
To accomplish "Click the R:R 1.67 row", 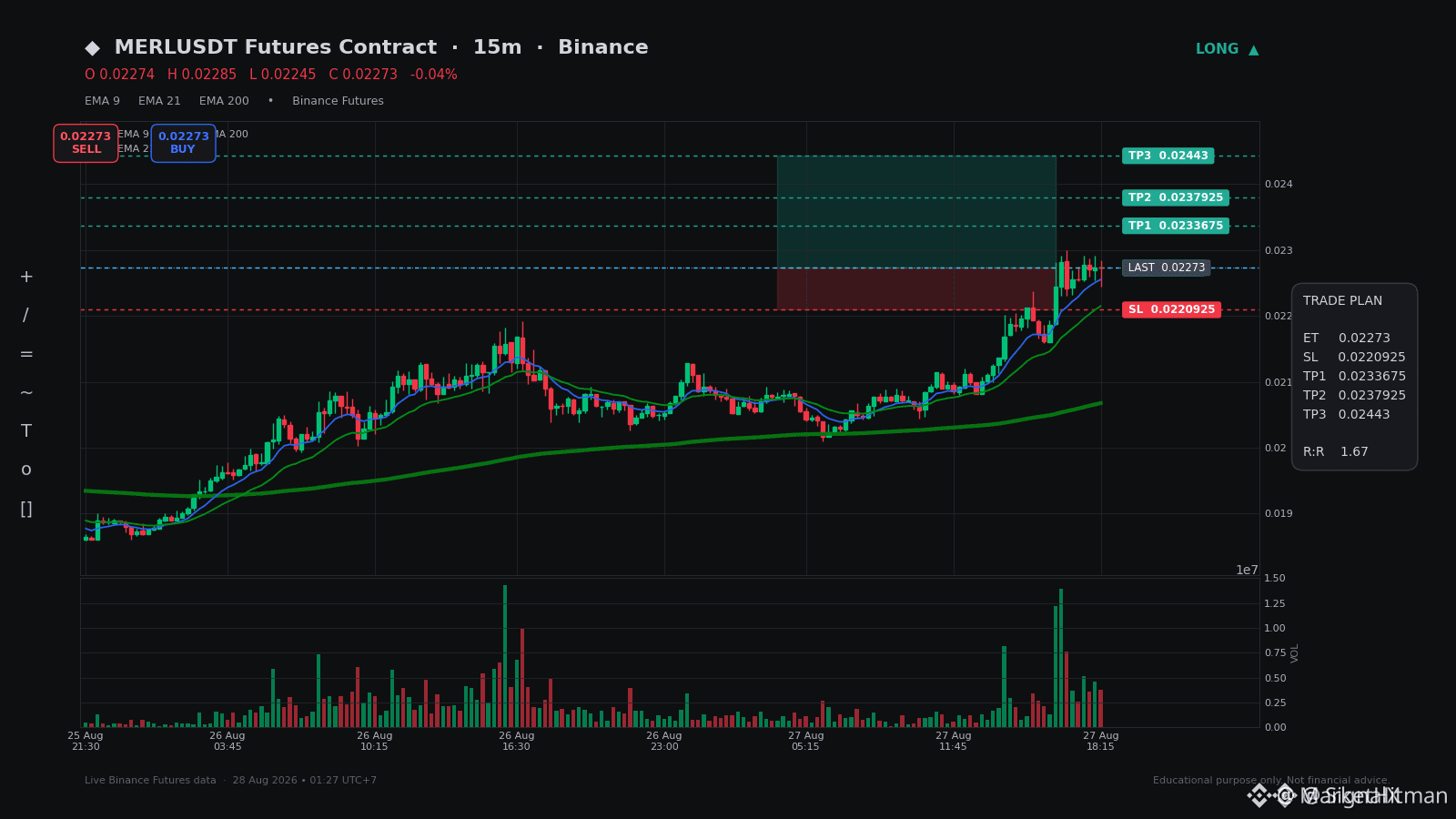I will click(1336, 452).
